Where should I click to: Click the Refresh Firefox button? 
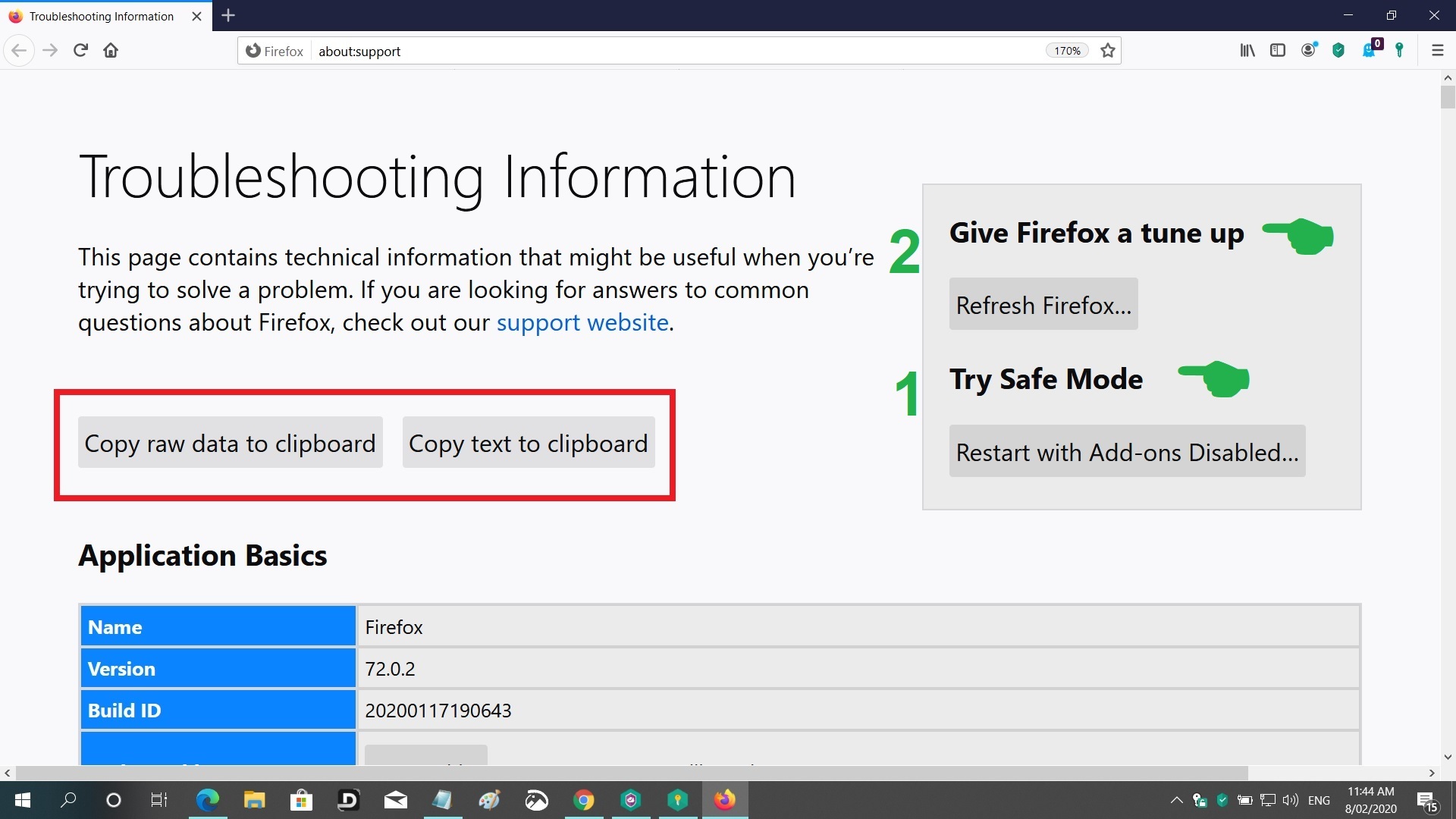1043,304
